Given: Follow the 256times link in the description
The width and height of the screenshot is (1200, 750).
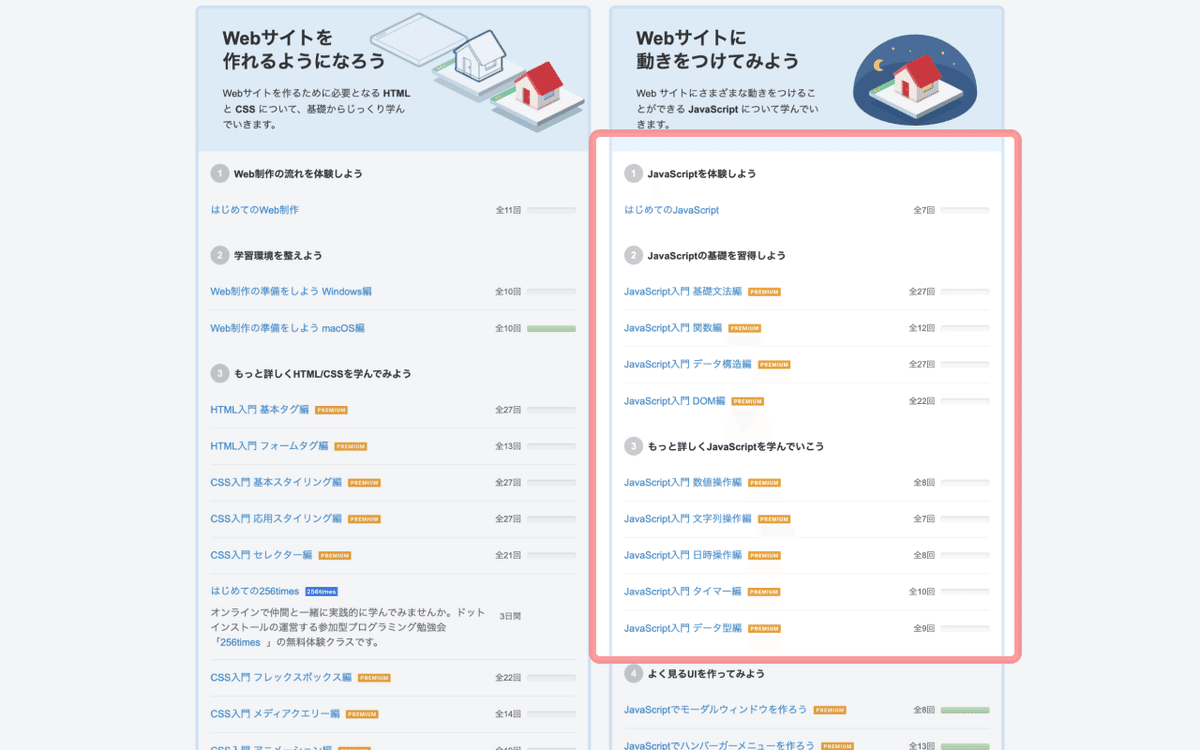Looking at the screenshot, I should [x=240, y=642].
